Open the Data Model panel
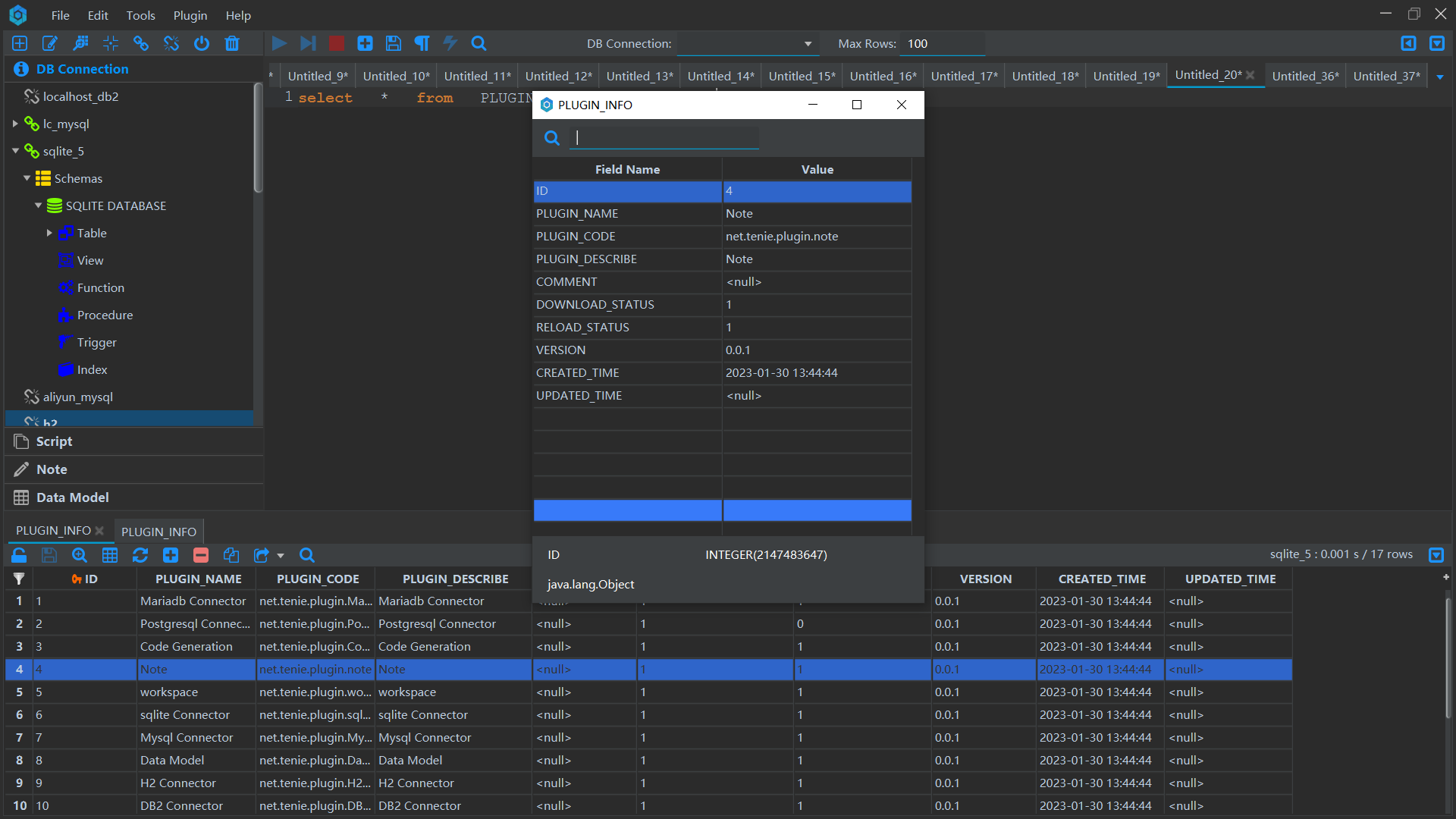This screenshot has width=1456, height=819. [x=71, y=497]
